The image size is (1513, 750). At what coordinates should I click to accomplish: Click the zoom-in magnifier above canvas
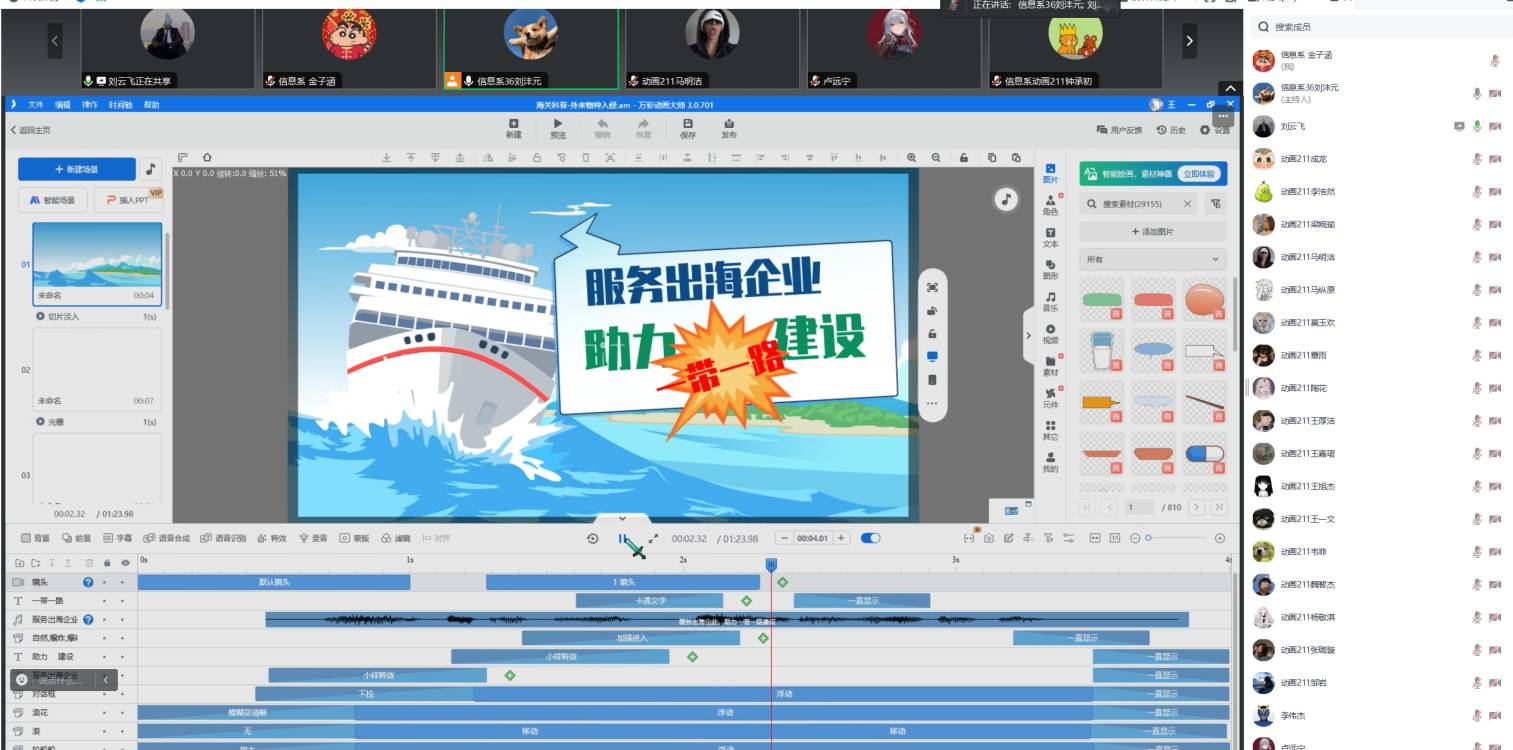click(x=911, y=158)
